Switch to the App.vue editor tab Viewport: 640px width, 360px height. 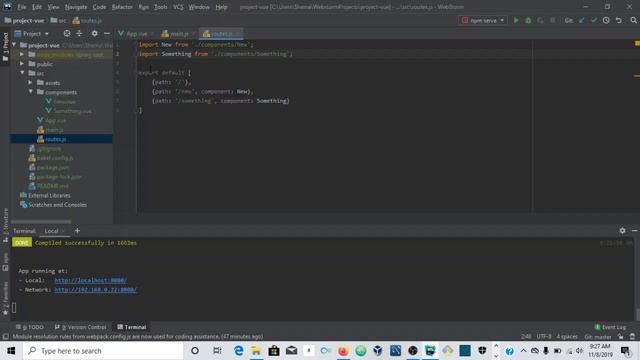[136, 34]
